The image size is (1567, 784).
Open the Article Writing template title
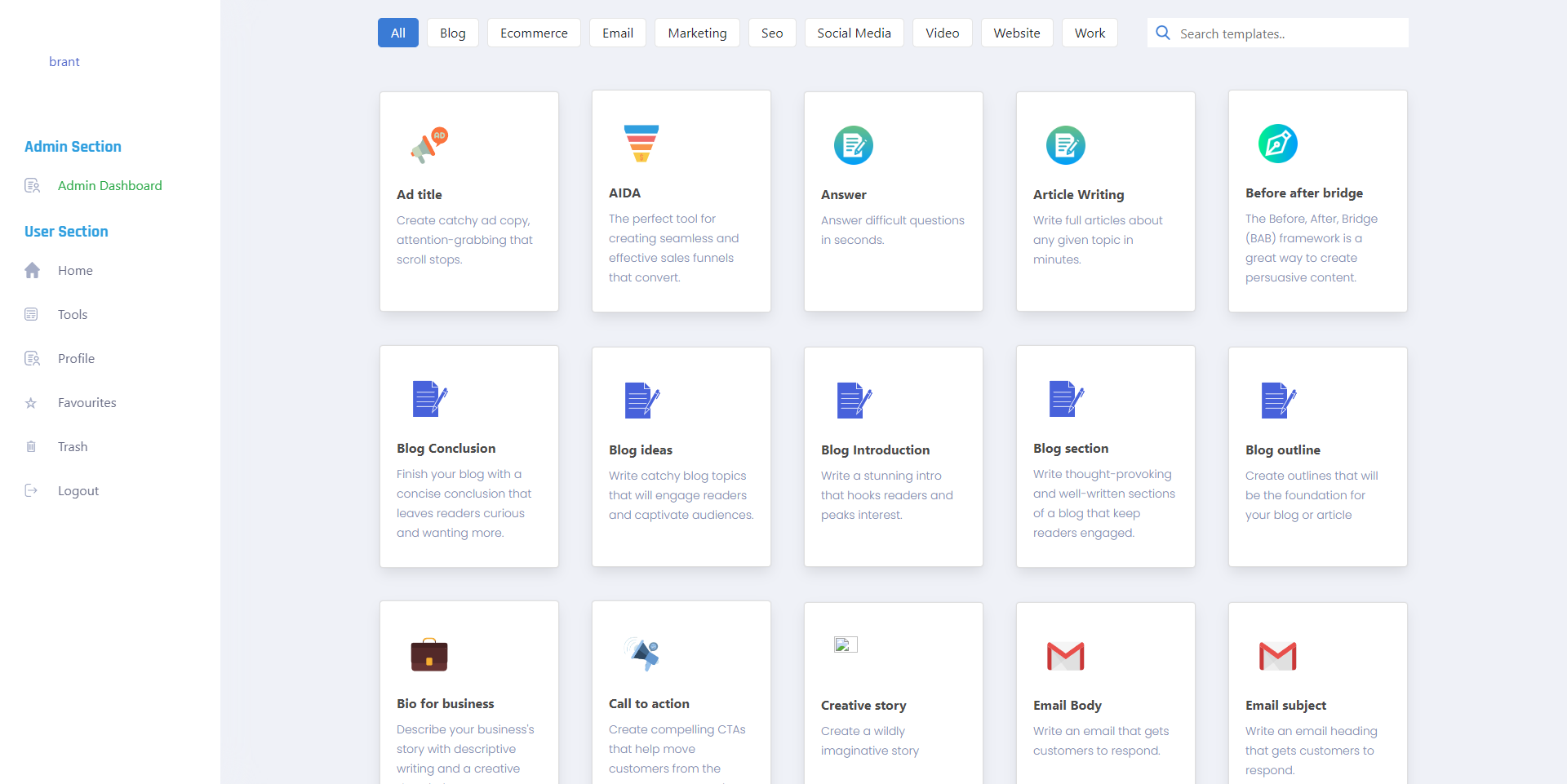pos(1078,195)
